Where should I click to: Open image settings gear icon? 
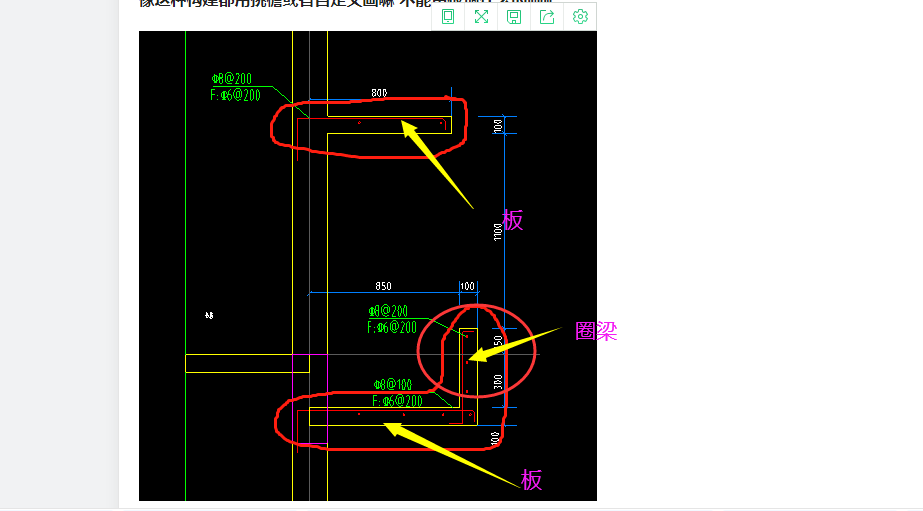click(580, 16)
